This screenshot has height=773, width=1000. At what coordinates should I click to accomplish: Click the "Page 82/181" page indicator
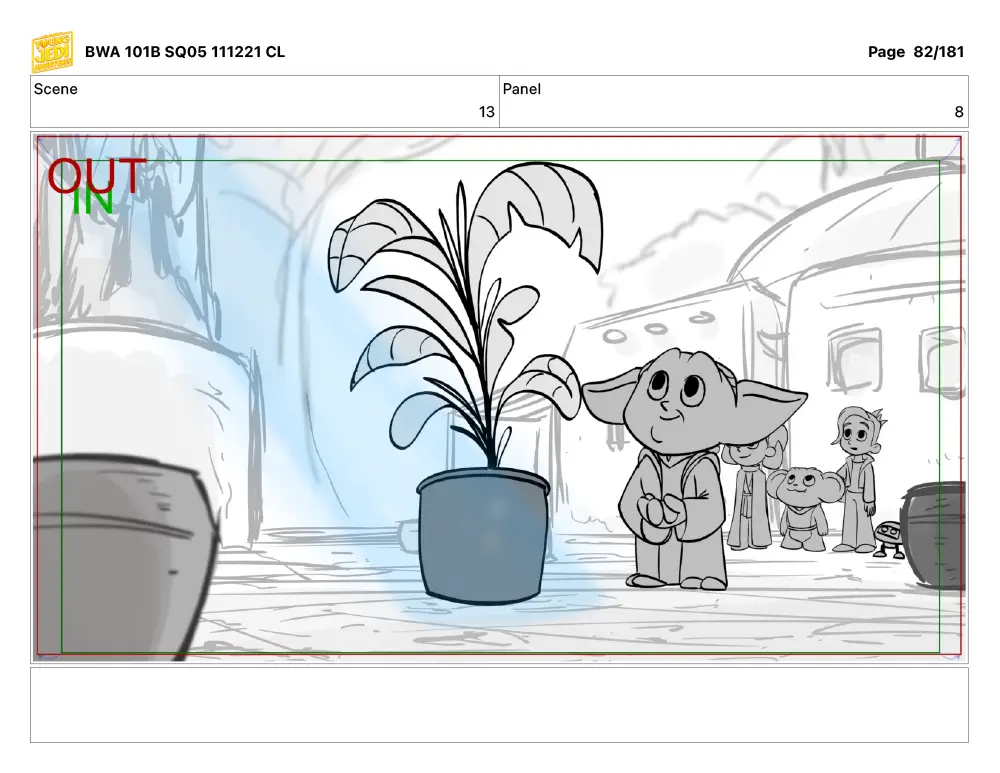click(x=916, y=52)
